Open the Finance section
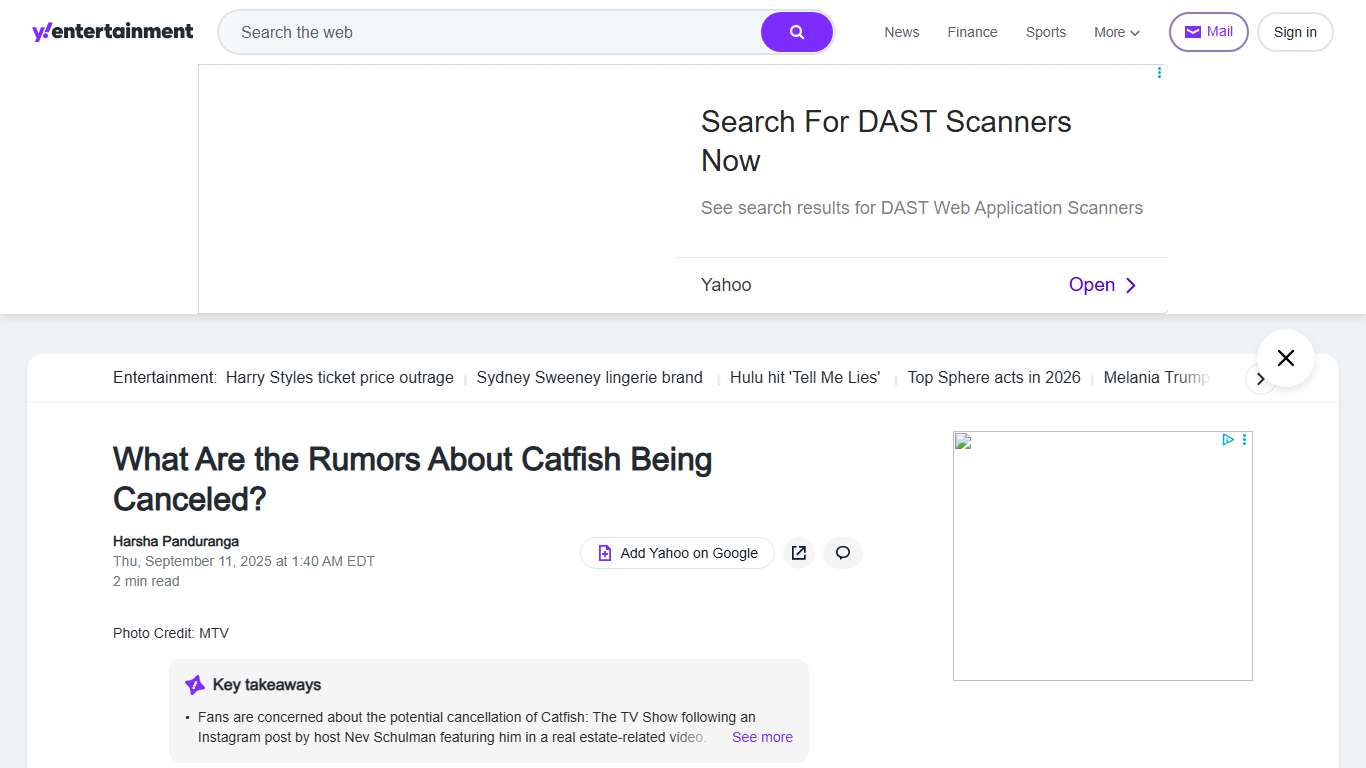Screen dimensions: 1366x768 point(971,32)
